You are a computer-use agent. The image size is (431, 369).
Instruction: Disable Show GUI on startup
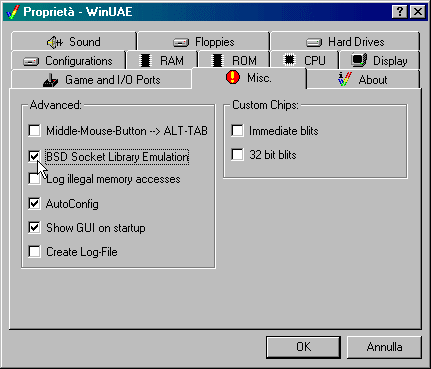pos(34,228)
